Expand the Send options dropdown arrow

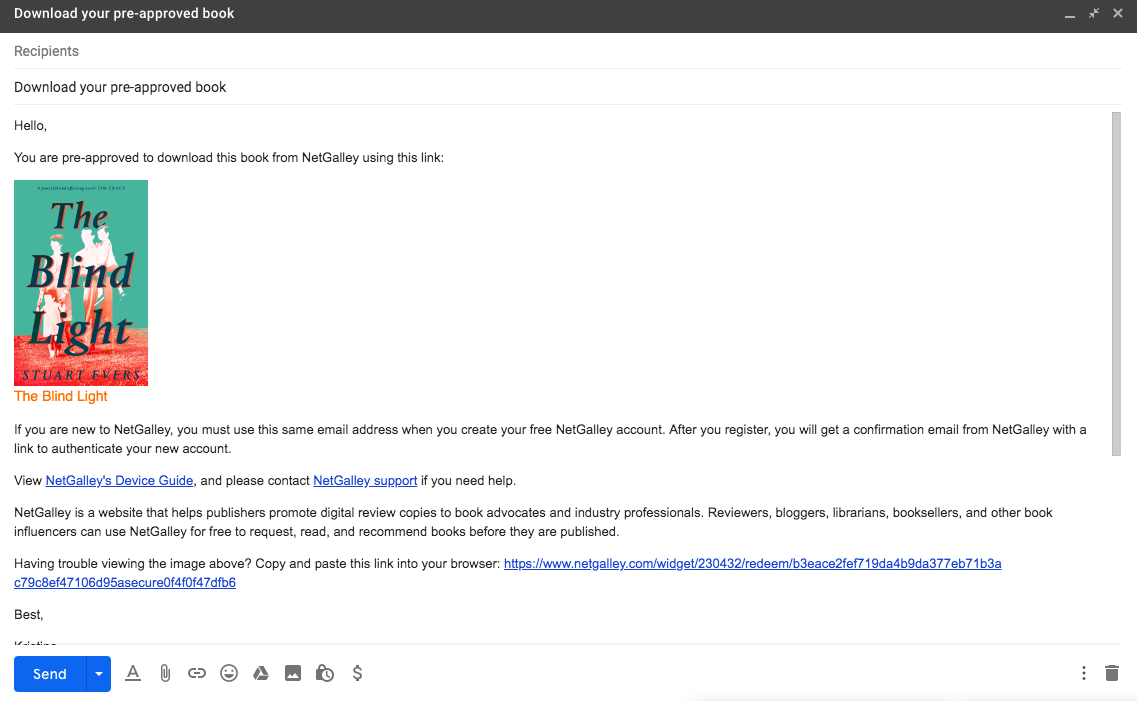point(98,674)
